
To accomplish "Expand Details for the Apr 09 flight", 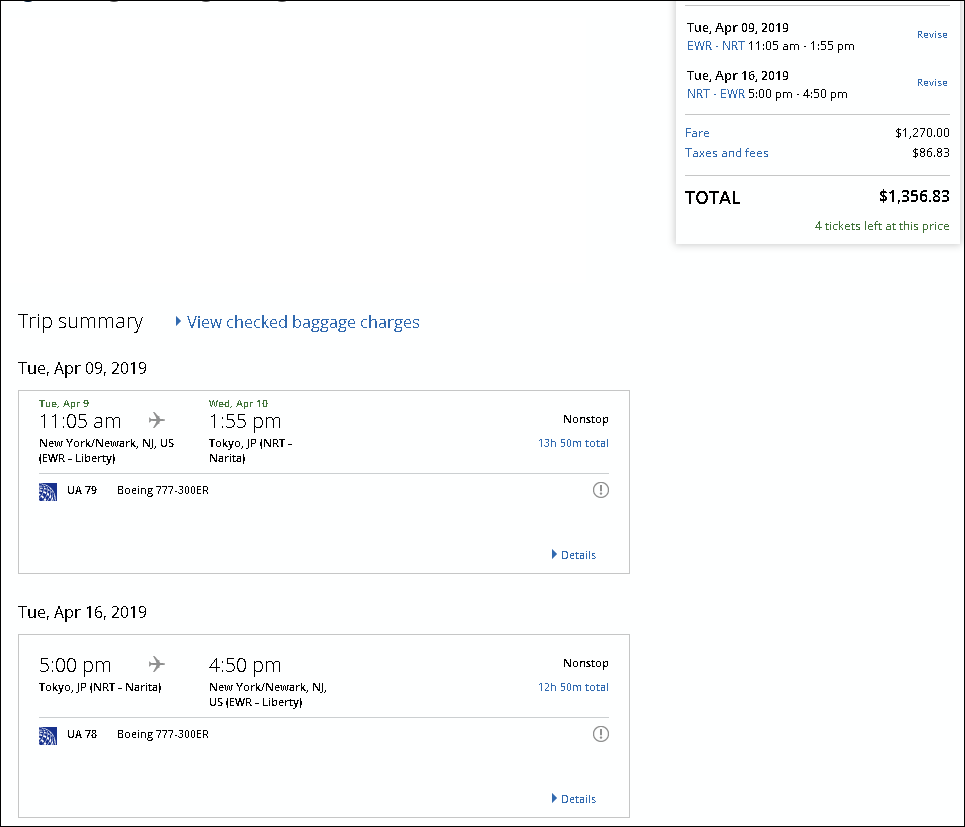I will (x=574, y=555).
